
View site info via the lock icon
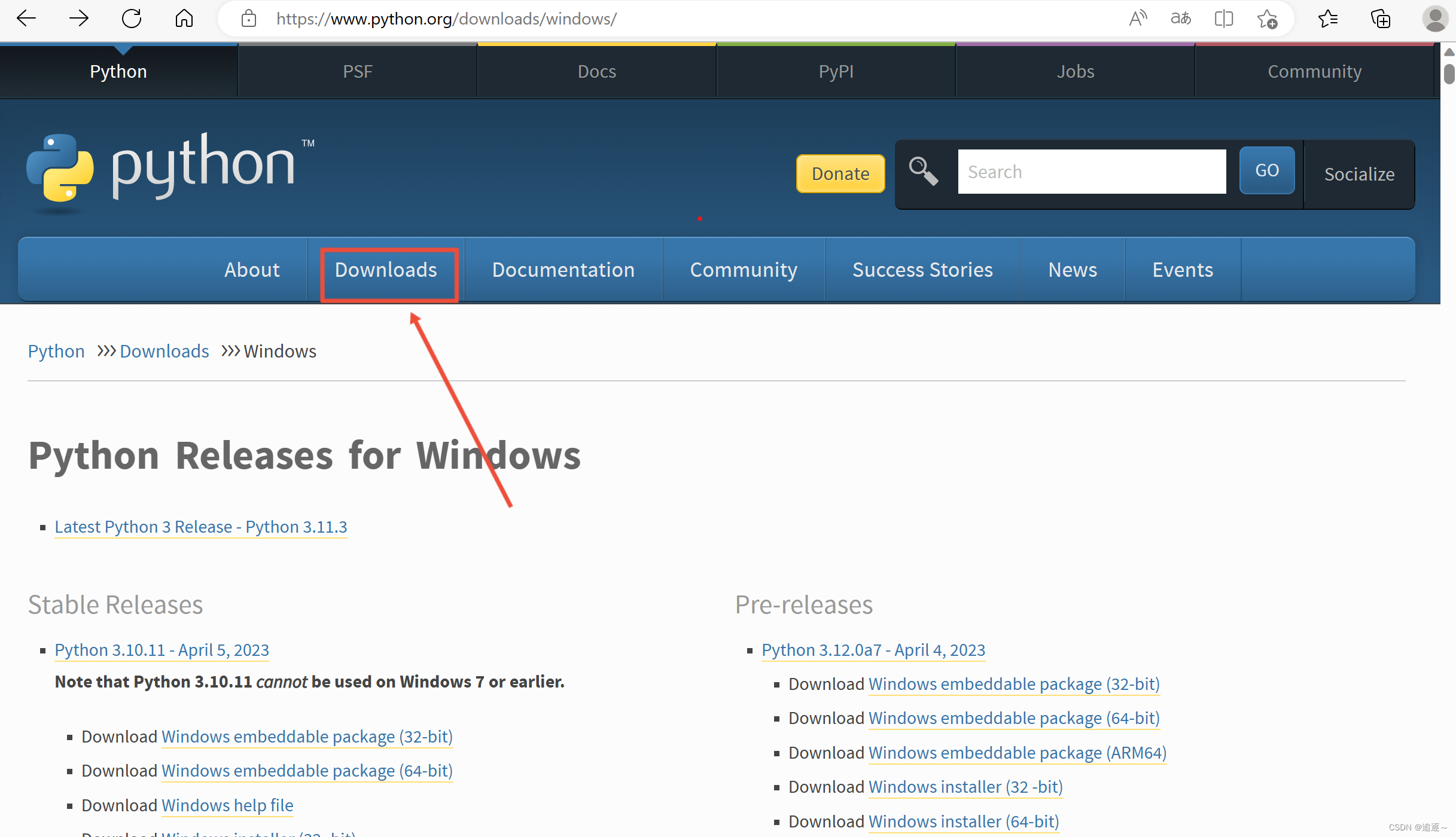(x=249, y=19)
